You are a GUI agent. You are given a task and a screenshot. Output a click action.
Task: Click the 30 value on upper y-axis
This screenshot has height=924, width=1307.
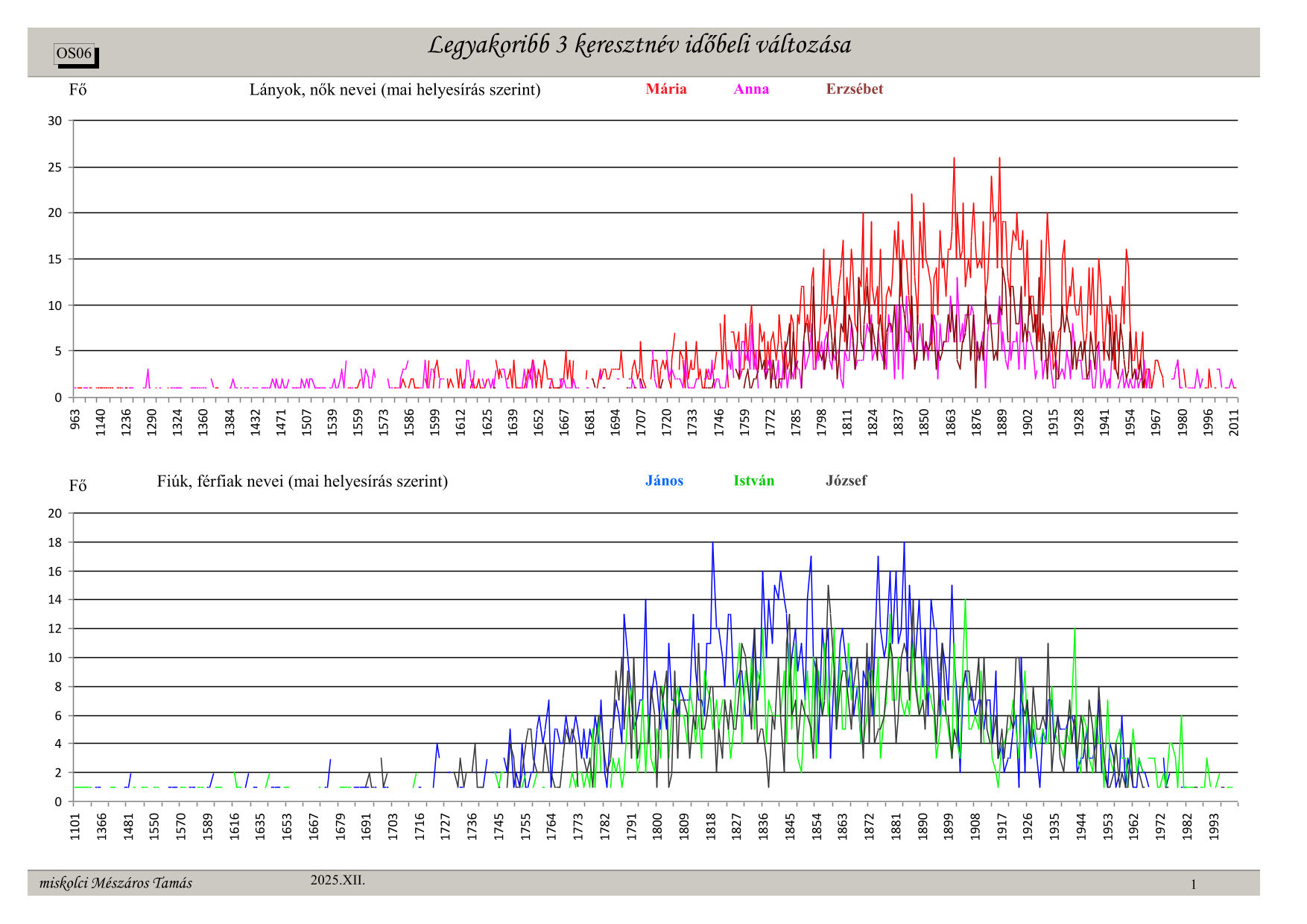[55, 121]
